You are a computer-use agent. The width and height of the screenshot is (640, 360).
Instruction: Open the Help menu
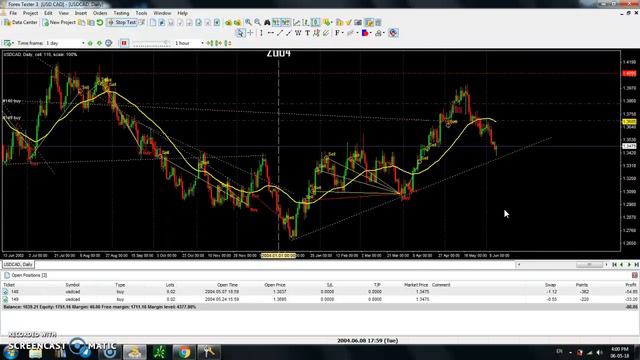click(182, 13)
